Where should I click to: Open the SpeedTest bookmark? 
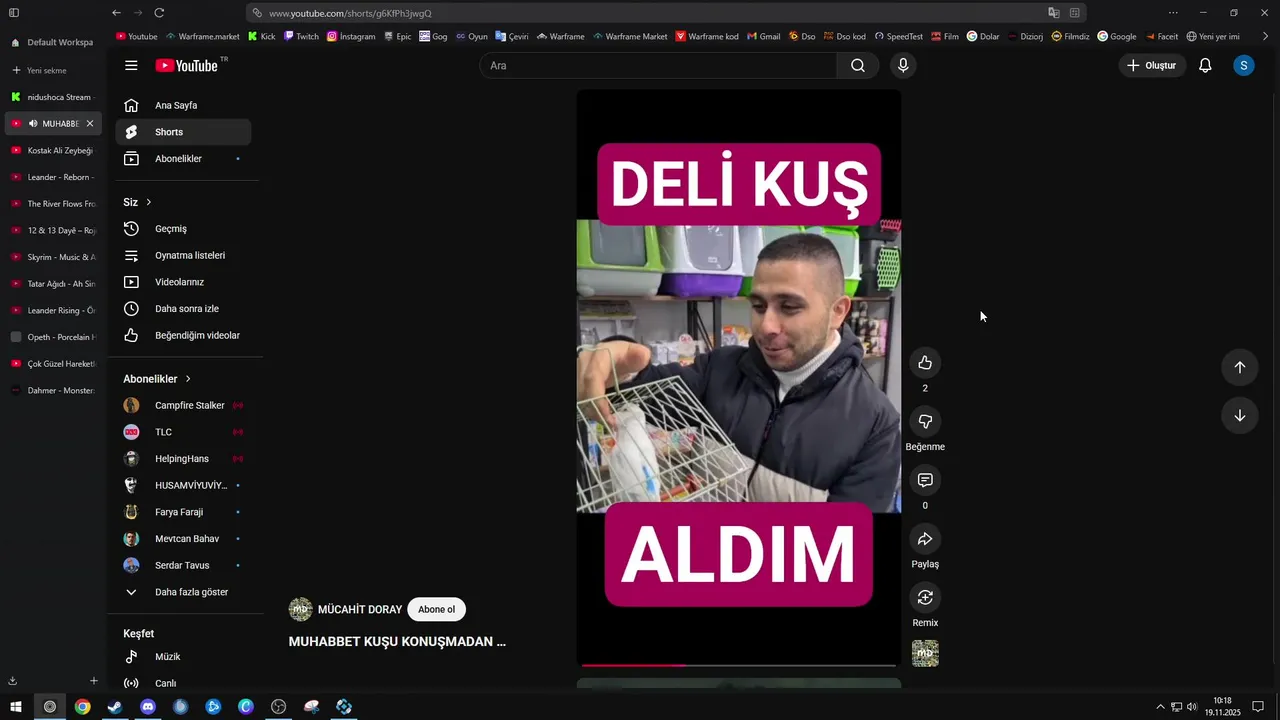coord(899,36)
